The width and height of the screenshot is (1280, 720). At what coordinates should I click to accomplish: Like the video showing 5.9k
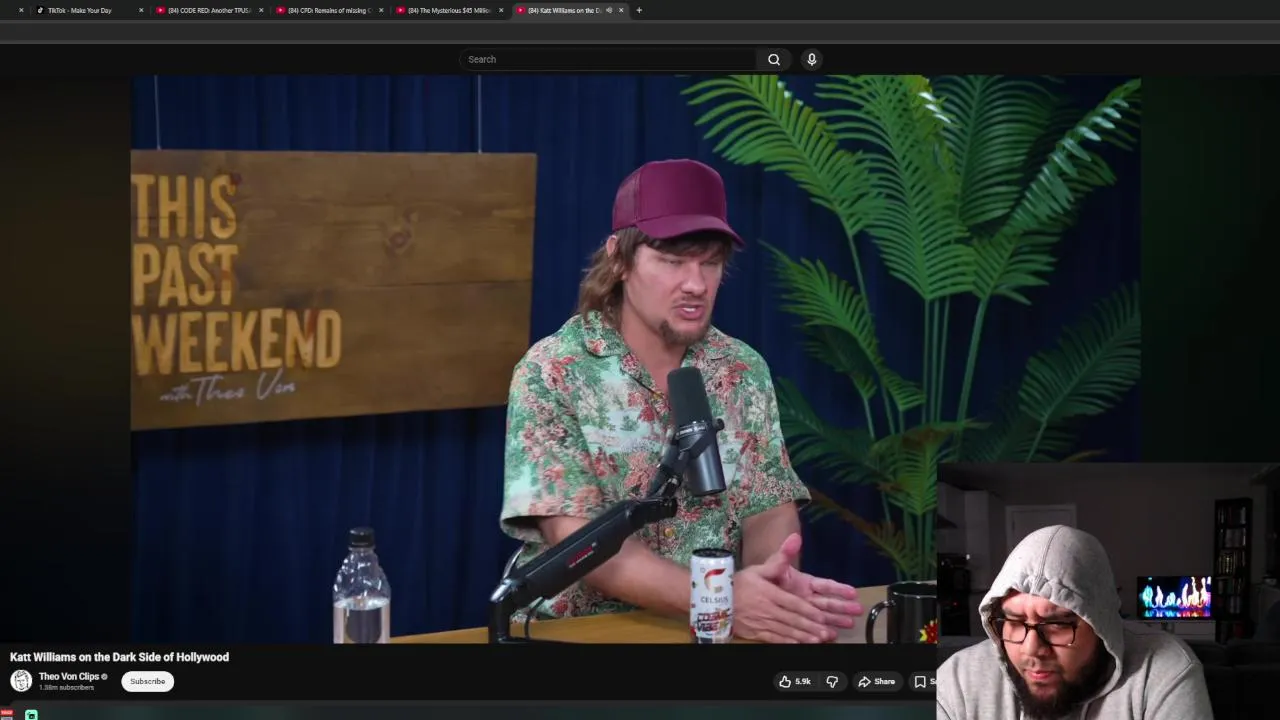click(795, 681)
